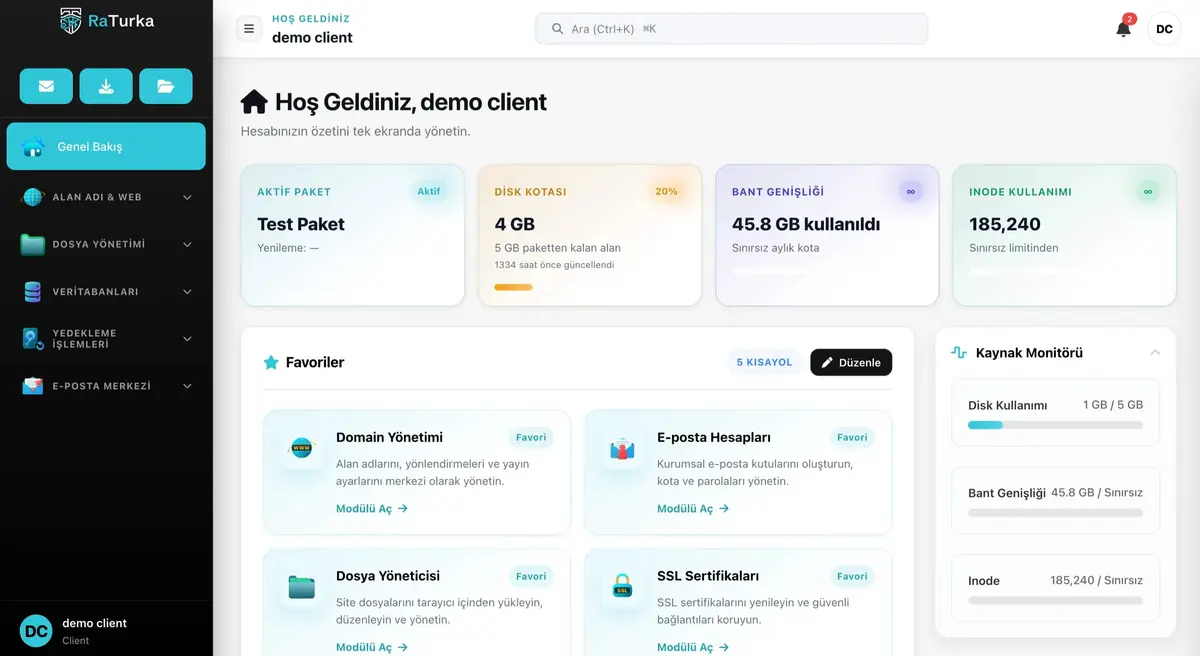Click the DİSK KOTASI progress bar
Image resolution: width=1200 pixels, height=656 pixels.
click(513, 287)
